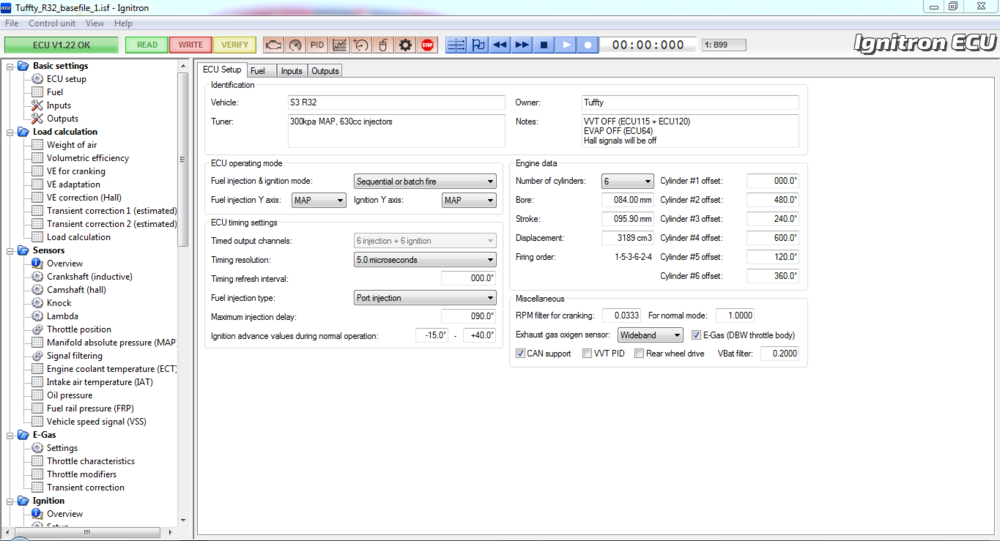1000x541 pixels.
Task: Click the Signal filtering icon
Action: coord(38,356)
